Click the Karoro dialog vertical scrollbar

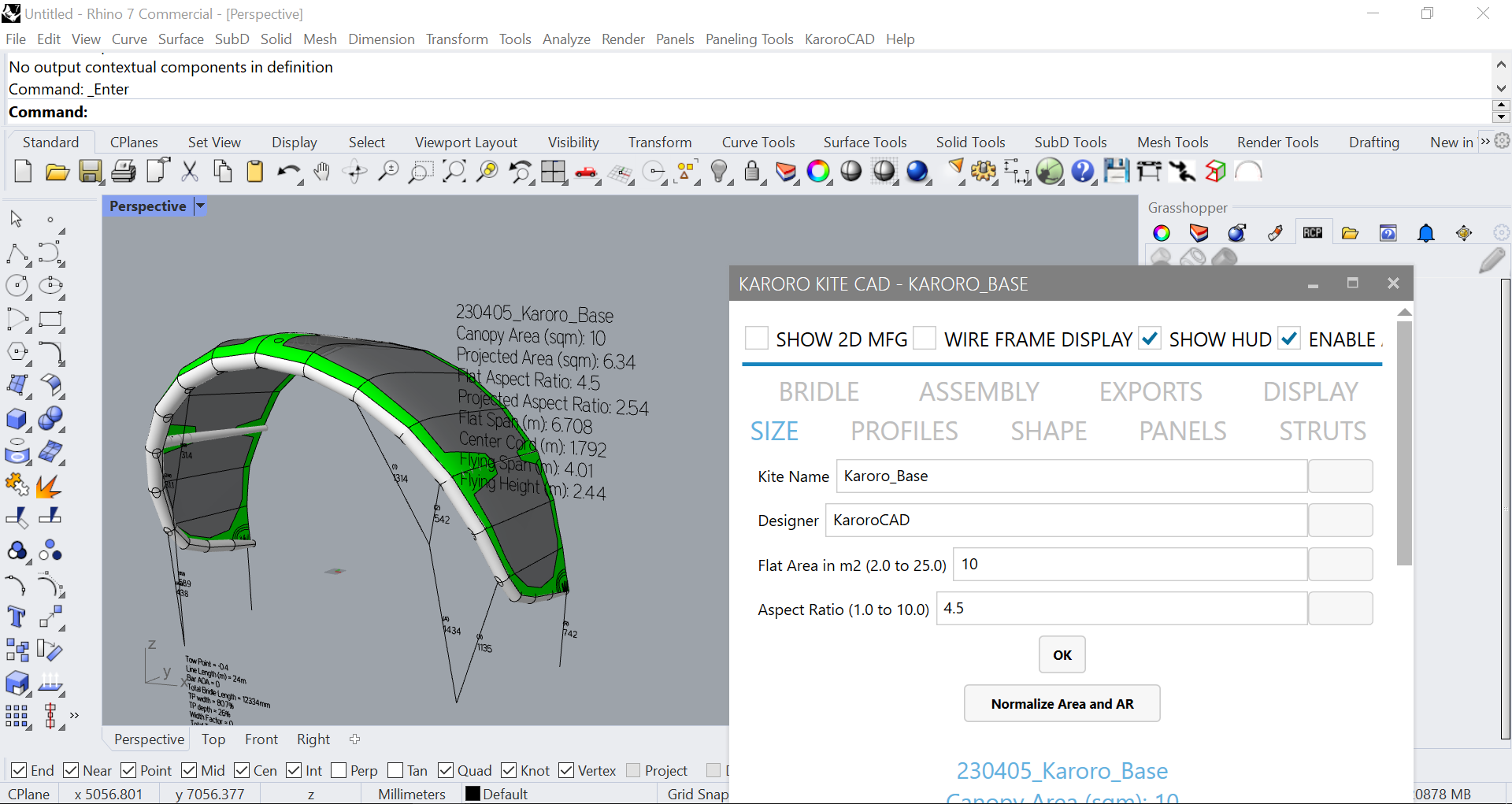tap(1404, 443)
